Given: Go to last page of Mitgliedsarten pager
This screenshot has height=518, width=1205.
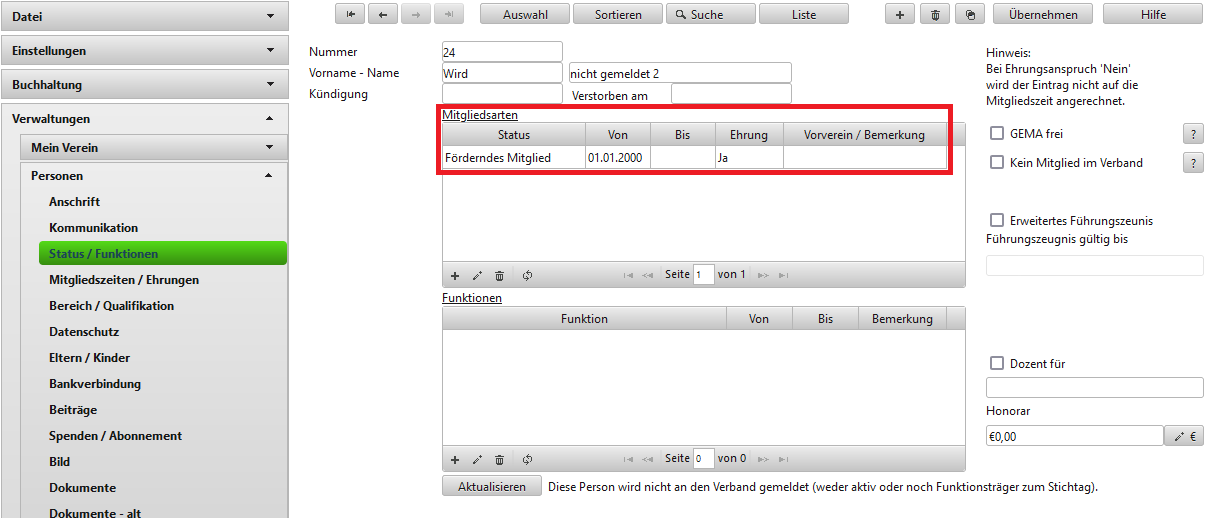Looking at the screenshot, I should coord(783,275).
